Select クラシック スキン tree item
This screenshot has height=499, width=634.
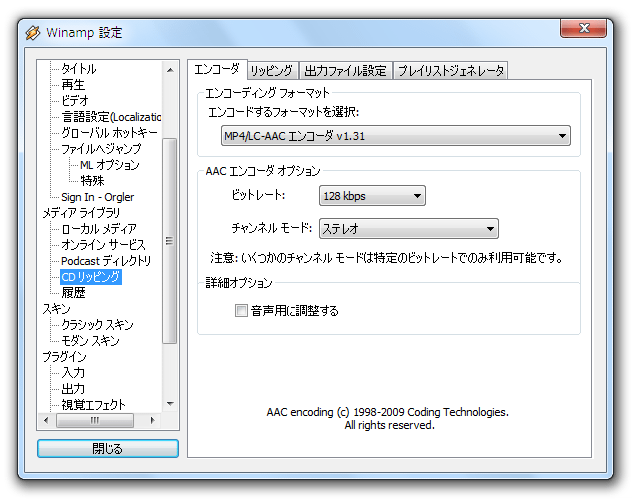point(97,325)
